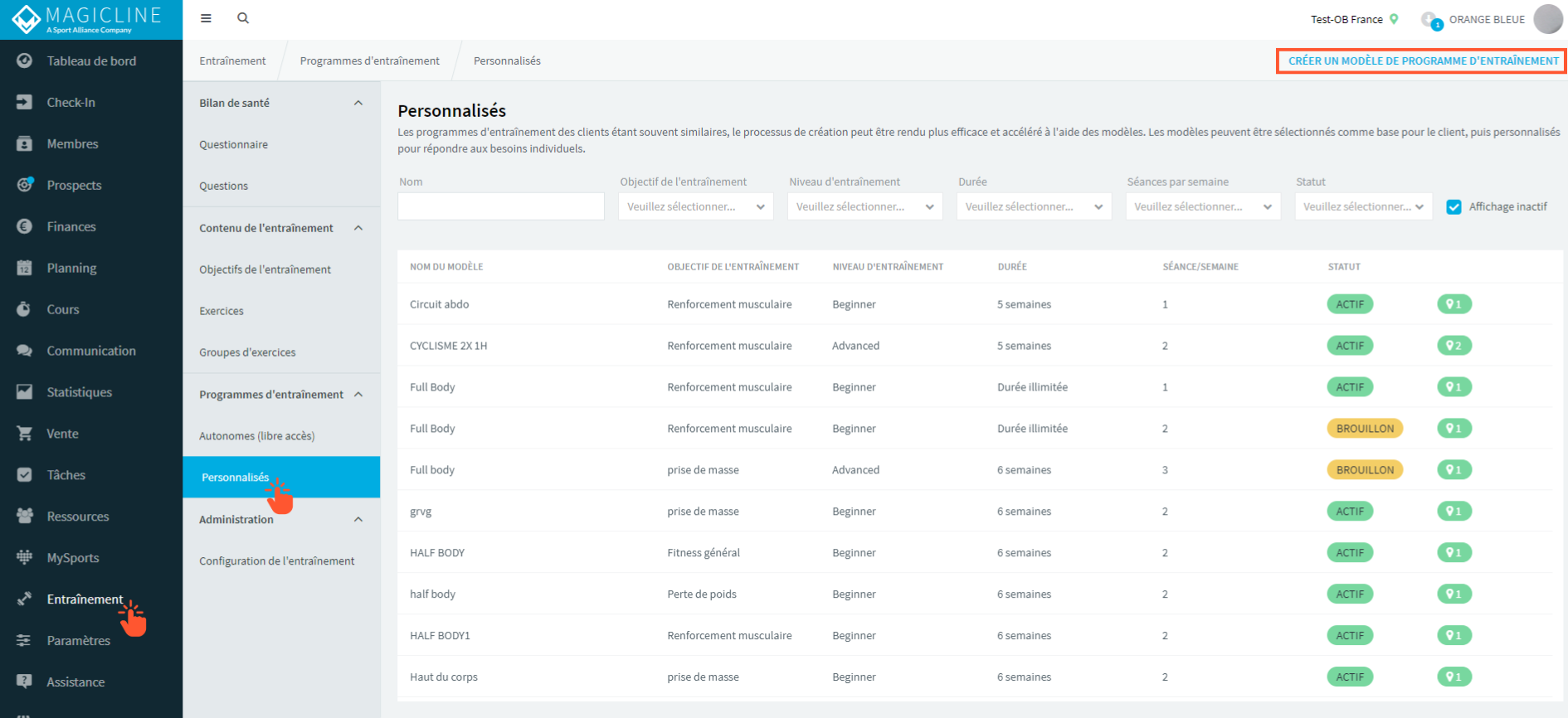Click Programmes d'entraînement breadcrumb

(x=370, y=61)
